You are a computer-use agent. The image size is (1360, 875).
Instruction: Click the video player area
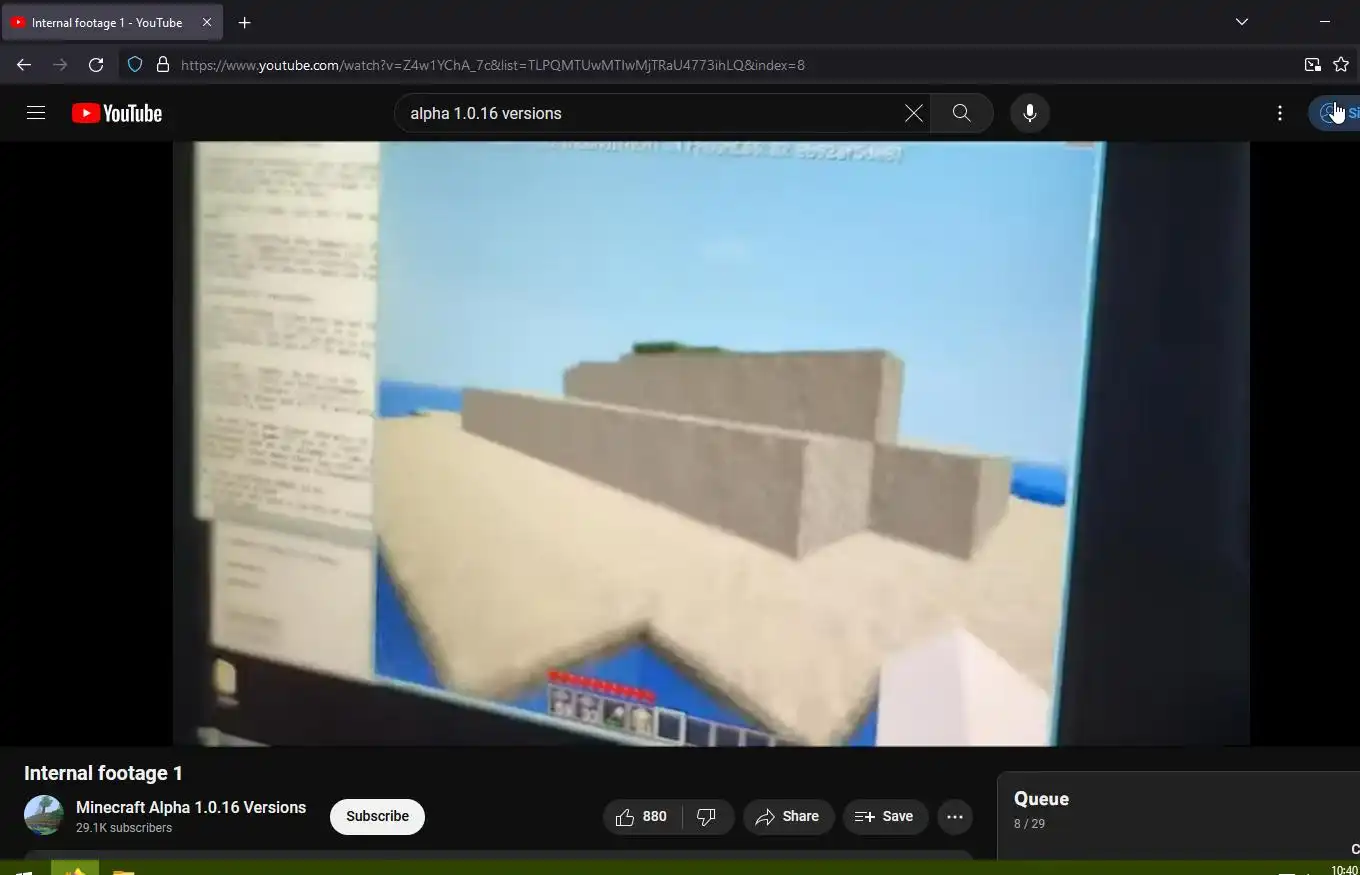[711, 443]
